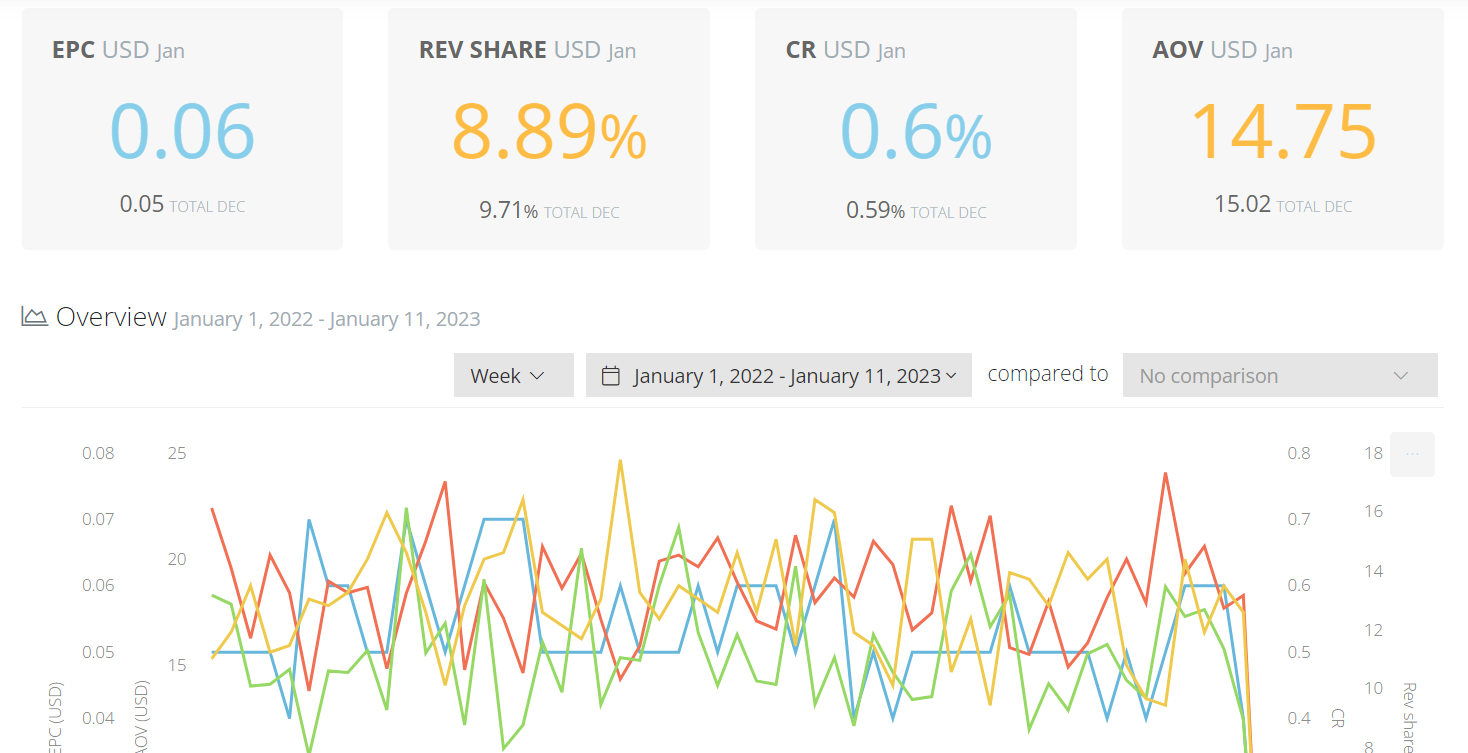
Task: Click the EPC USD Jan card title
Action: click(x=118, y=50)
